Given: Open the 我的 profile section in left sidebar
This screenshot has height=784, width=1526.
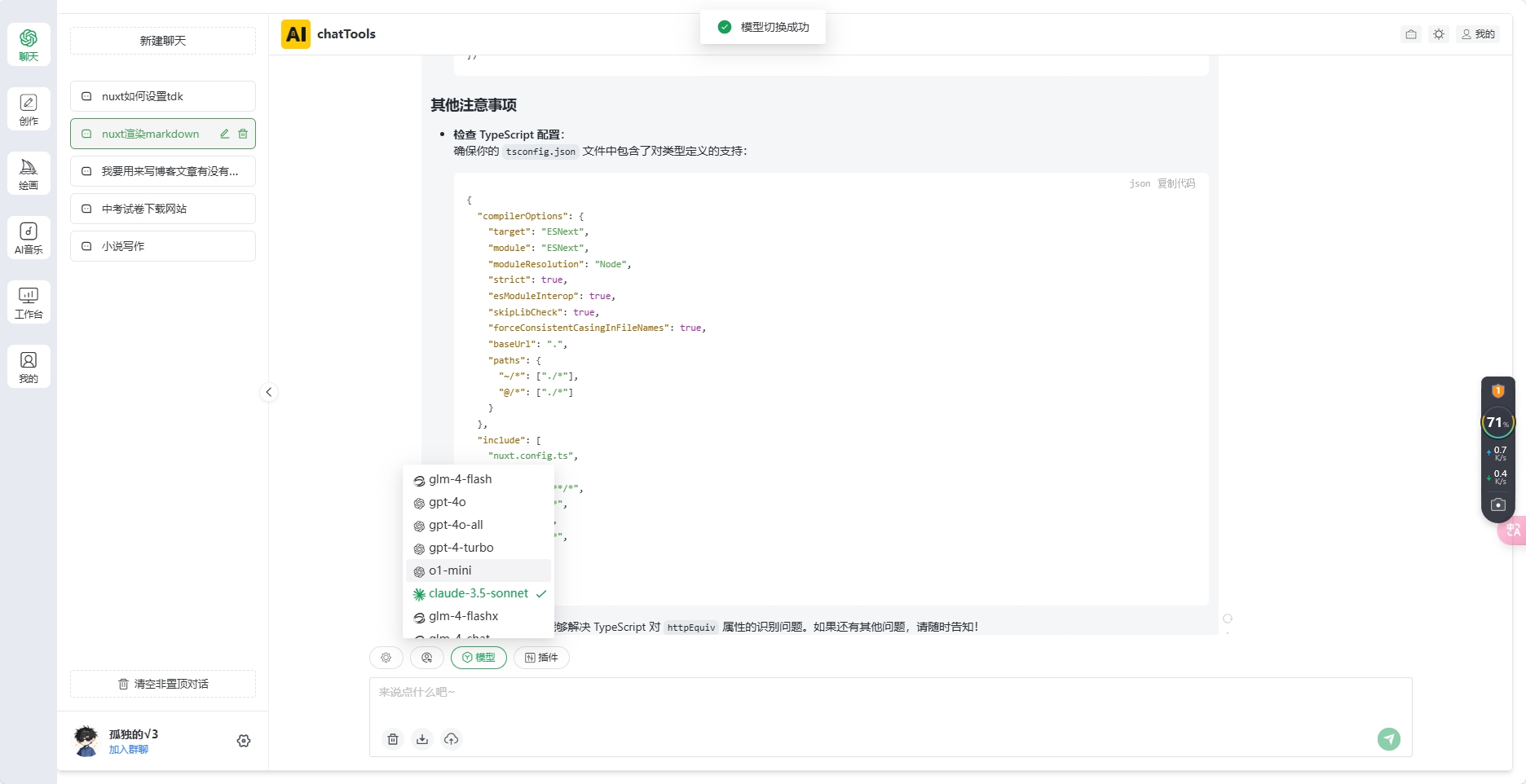Looking at the screenshot, I should pos(29,367).
